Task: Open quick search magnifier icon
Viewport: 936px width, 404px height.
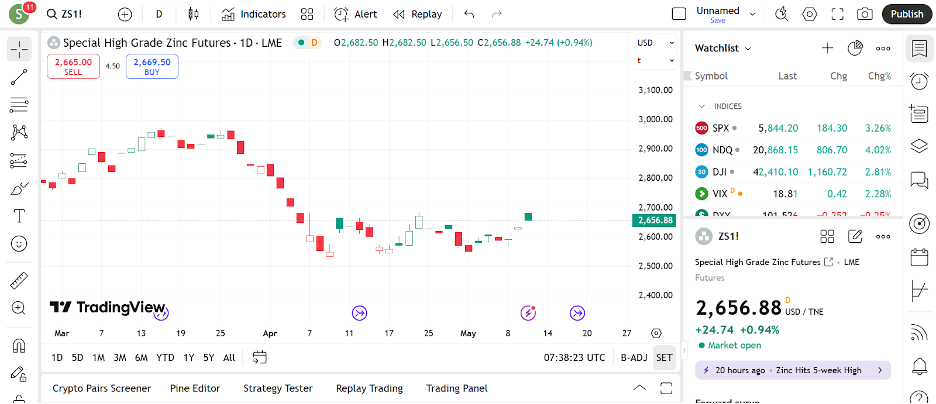Action: [782, 14]
